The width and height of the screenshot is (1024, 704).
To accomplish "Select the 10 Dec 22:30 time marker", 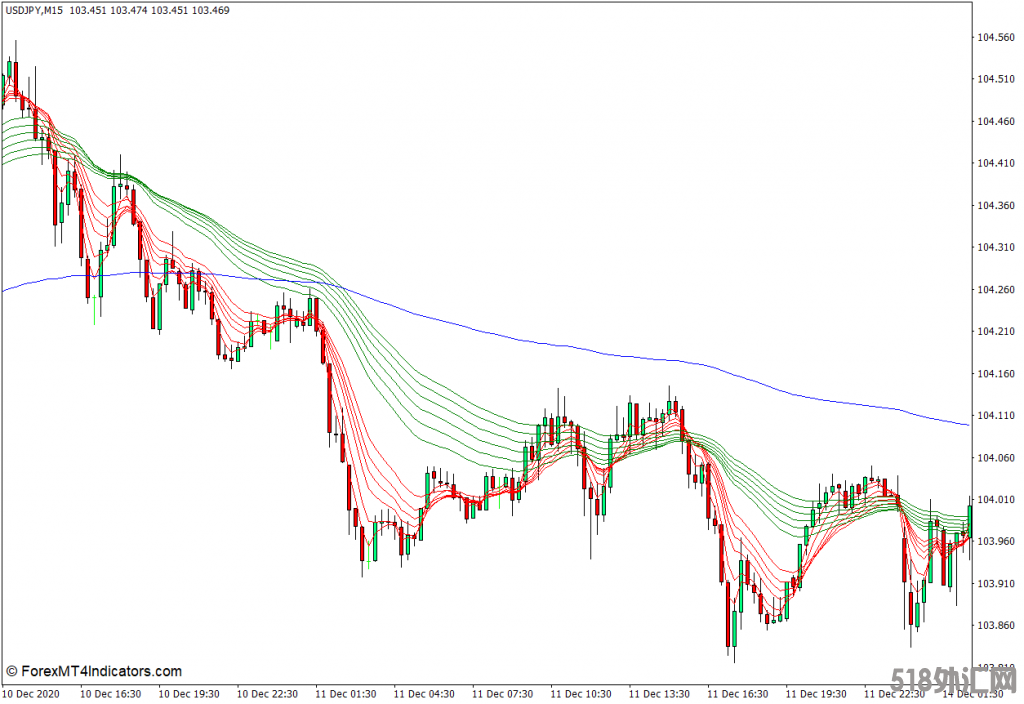I will click(x=267, y=692).
